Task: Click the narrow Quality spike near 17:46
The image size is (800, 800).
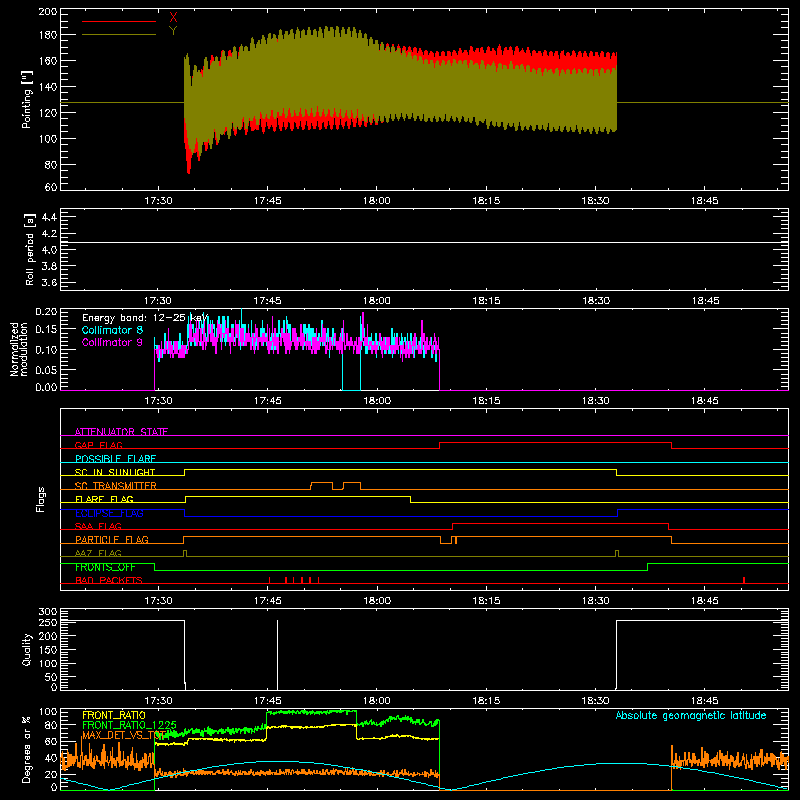Action: pyautogui.click(x=278, y=655)
